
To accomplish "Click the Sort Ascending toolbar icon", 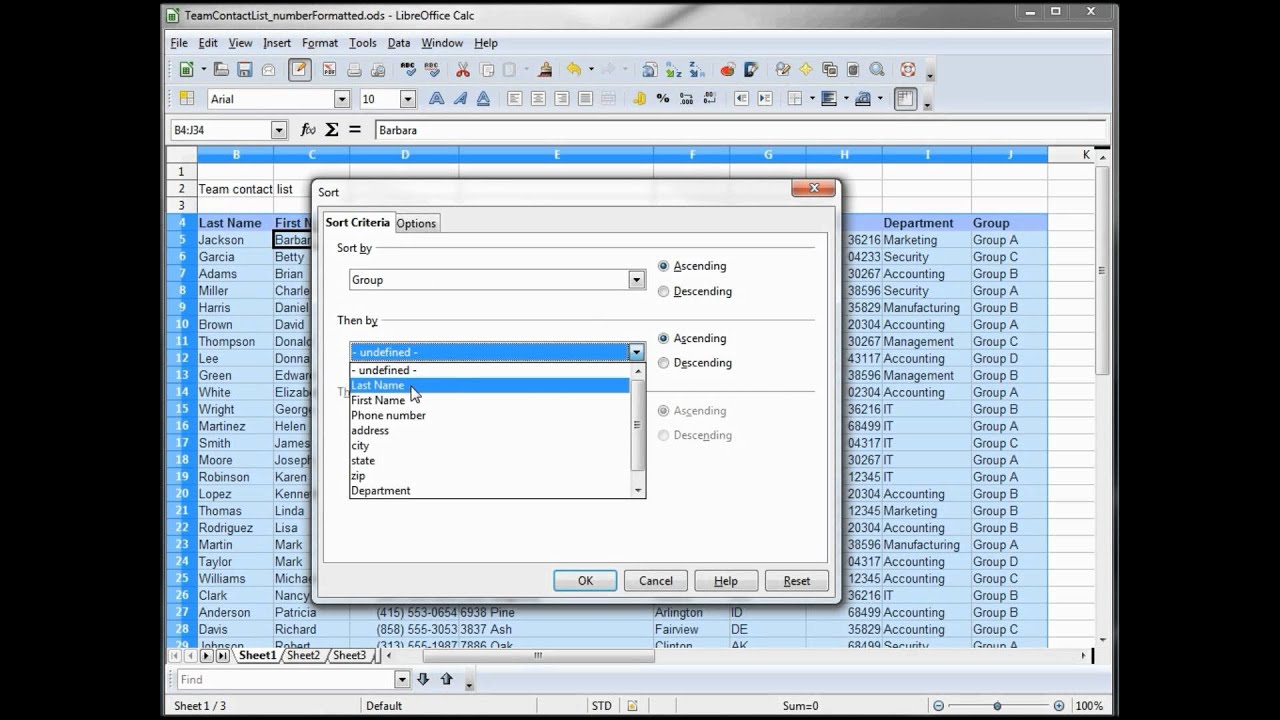I will click(x=674, y=69).
